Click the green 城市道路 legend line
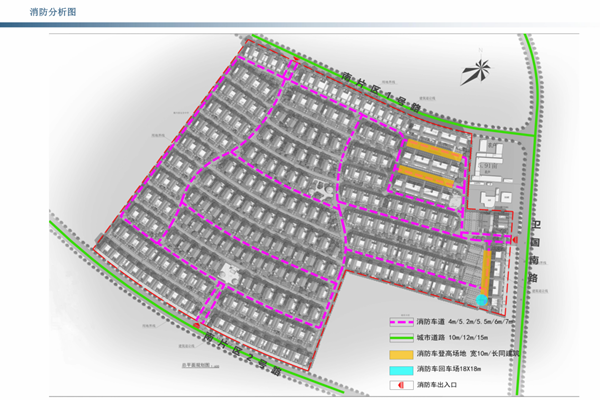 pos(402,338)
